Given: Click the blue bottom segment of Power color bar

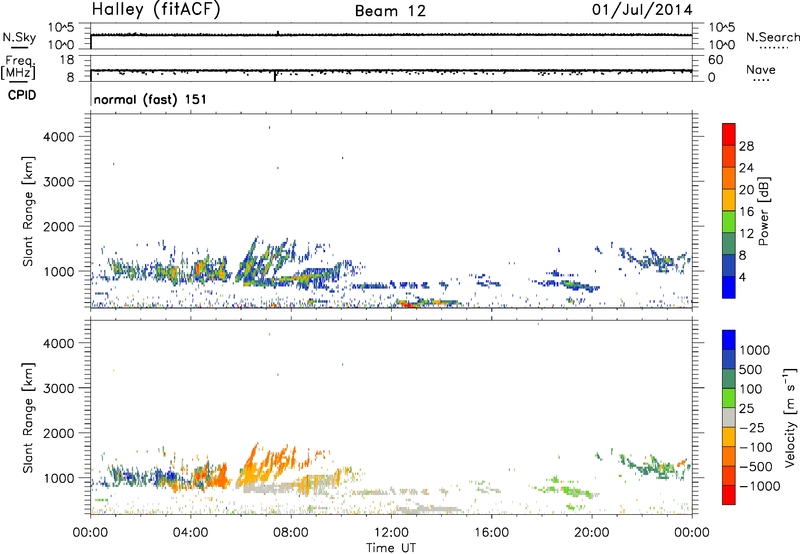Looking at the screenshot, I should pyautogui.click(x=729, y=287).
